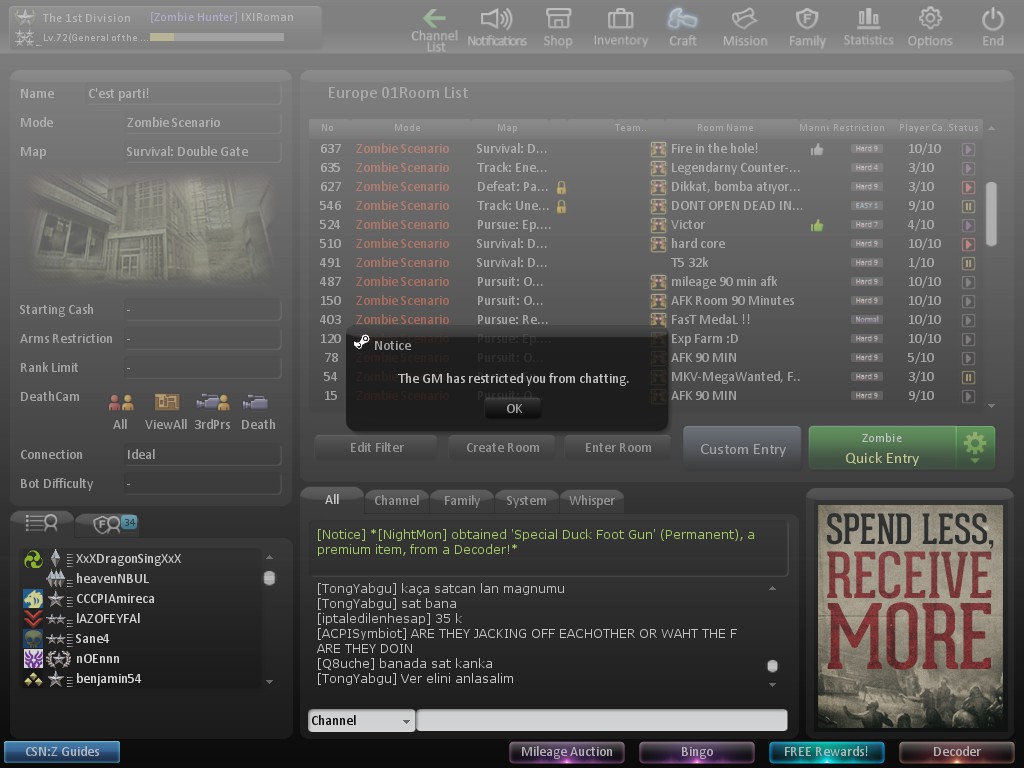Open the Family shield icon
This screenshot has height=768, width=1024.
(x=807, y=27)
